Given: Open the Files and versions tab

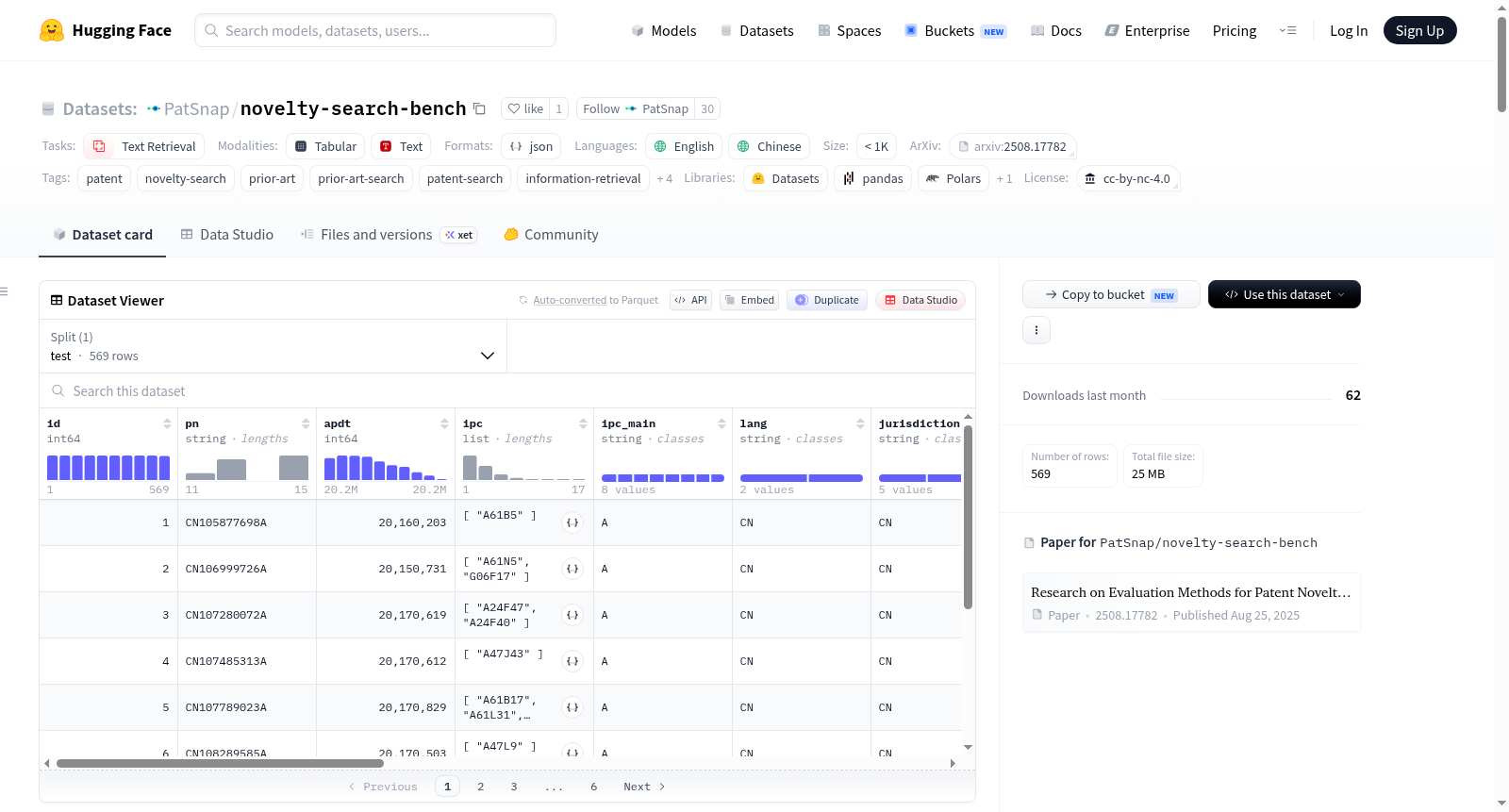Looking at the screenshot, I should [x=366, y=235].
